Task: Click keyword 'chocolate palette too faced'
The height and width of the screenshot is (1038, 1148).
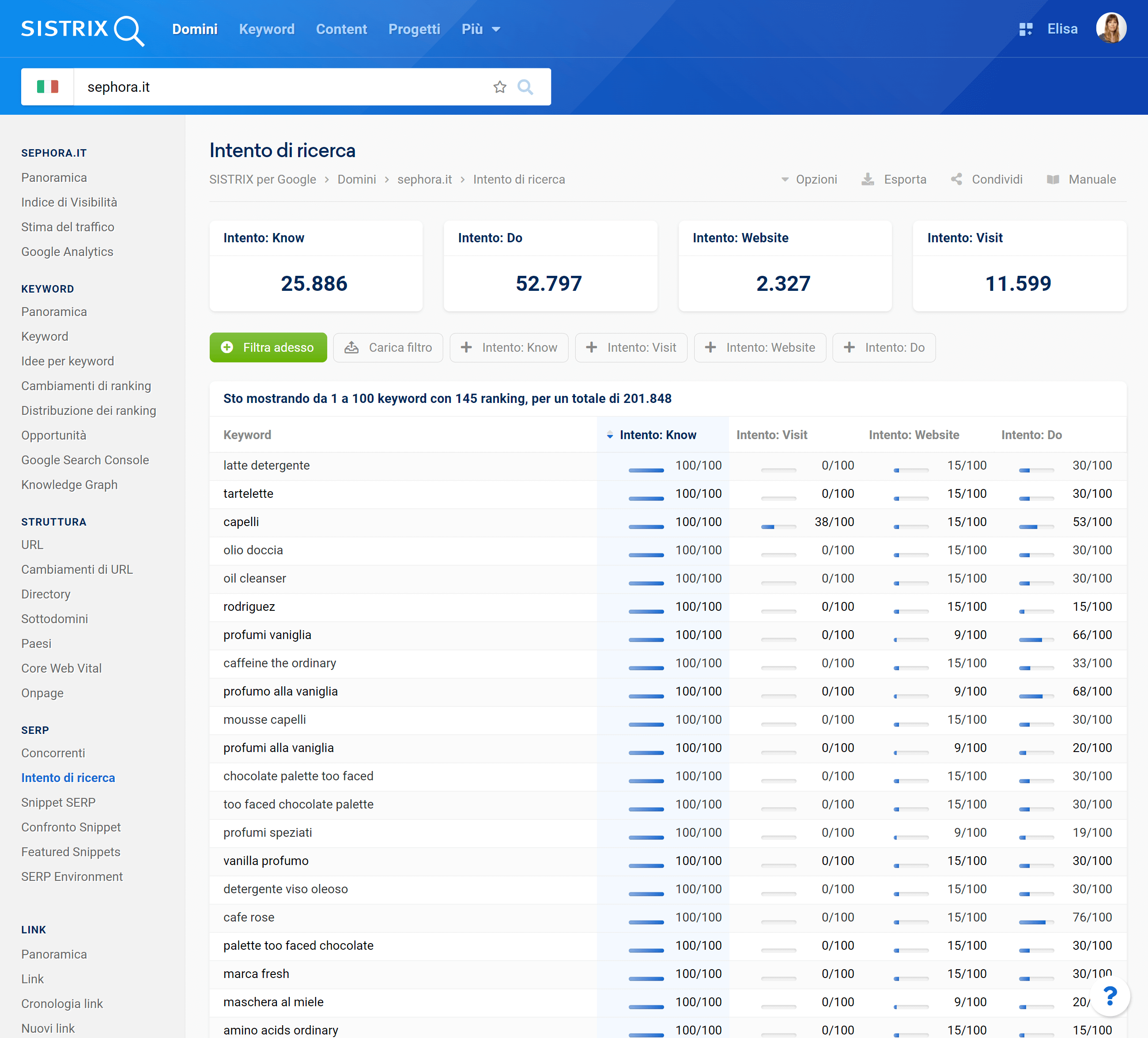Action: [298, 776]
